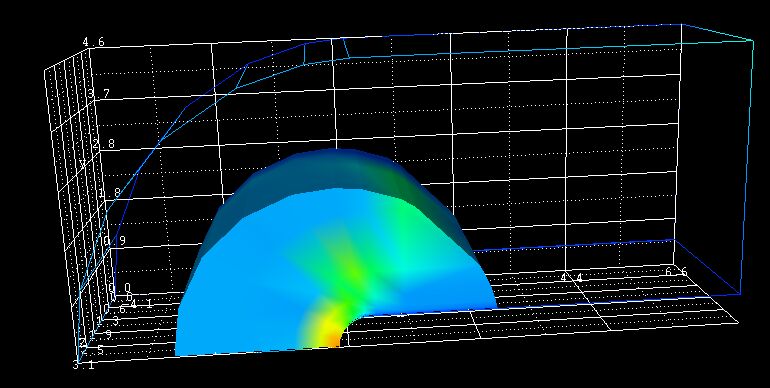Screen dimensions: 770x388
Task: Click the 2.8 axis tick label
Action: 103,144
